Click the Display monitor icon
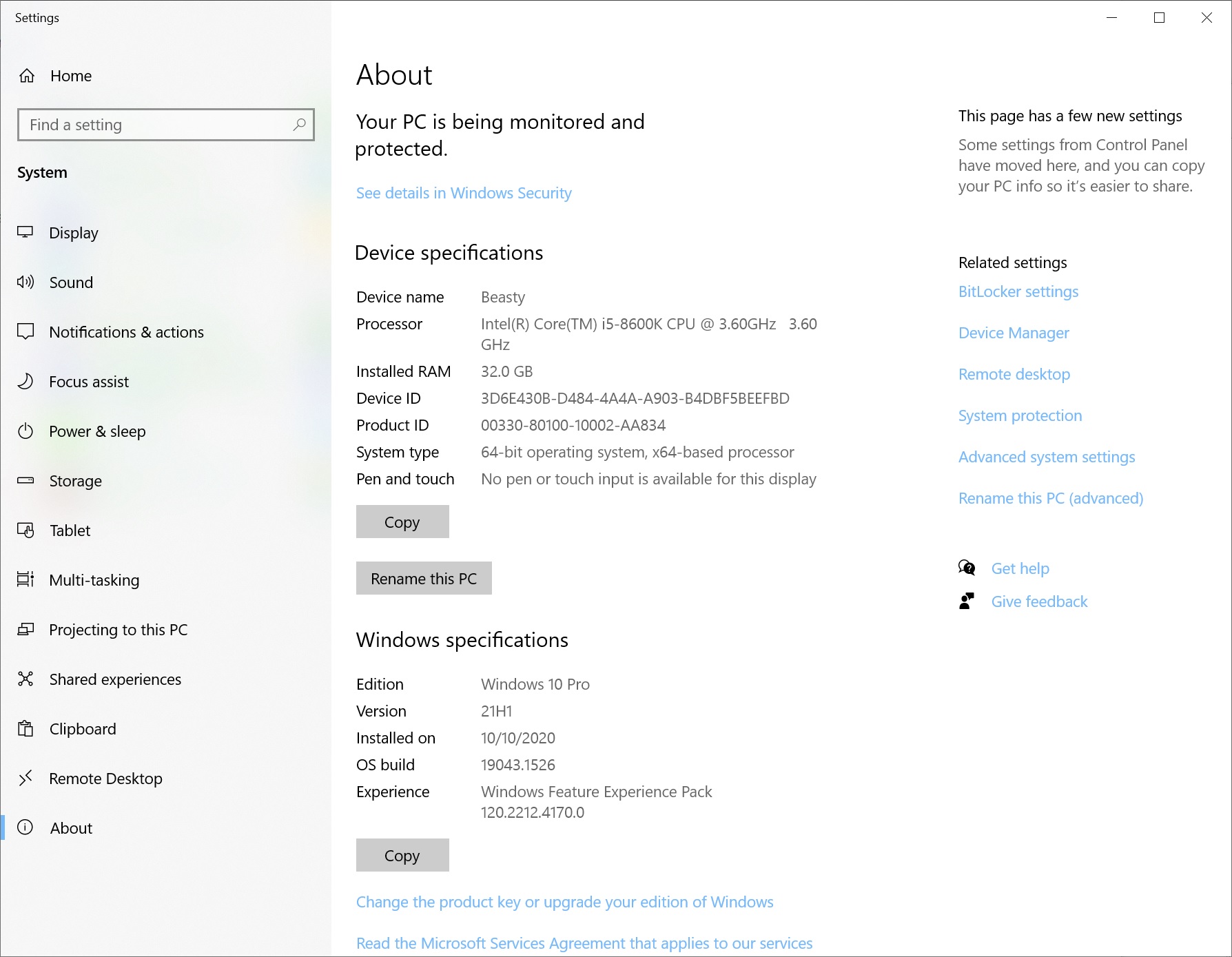 25,233
